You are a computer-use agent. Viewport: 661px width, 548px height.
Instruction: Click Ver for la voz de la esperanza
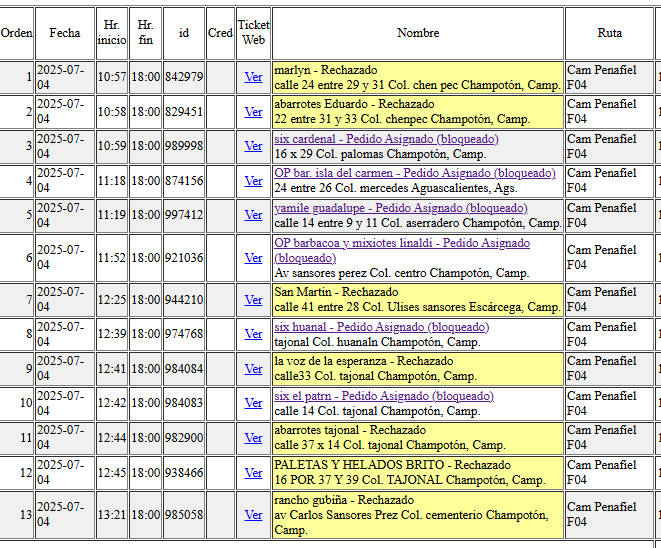pos(254,368)
